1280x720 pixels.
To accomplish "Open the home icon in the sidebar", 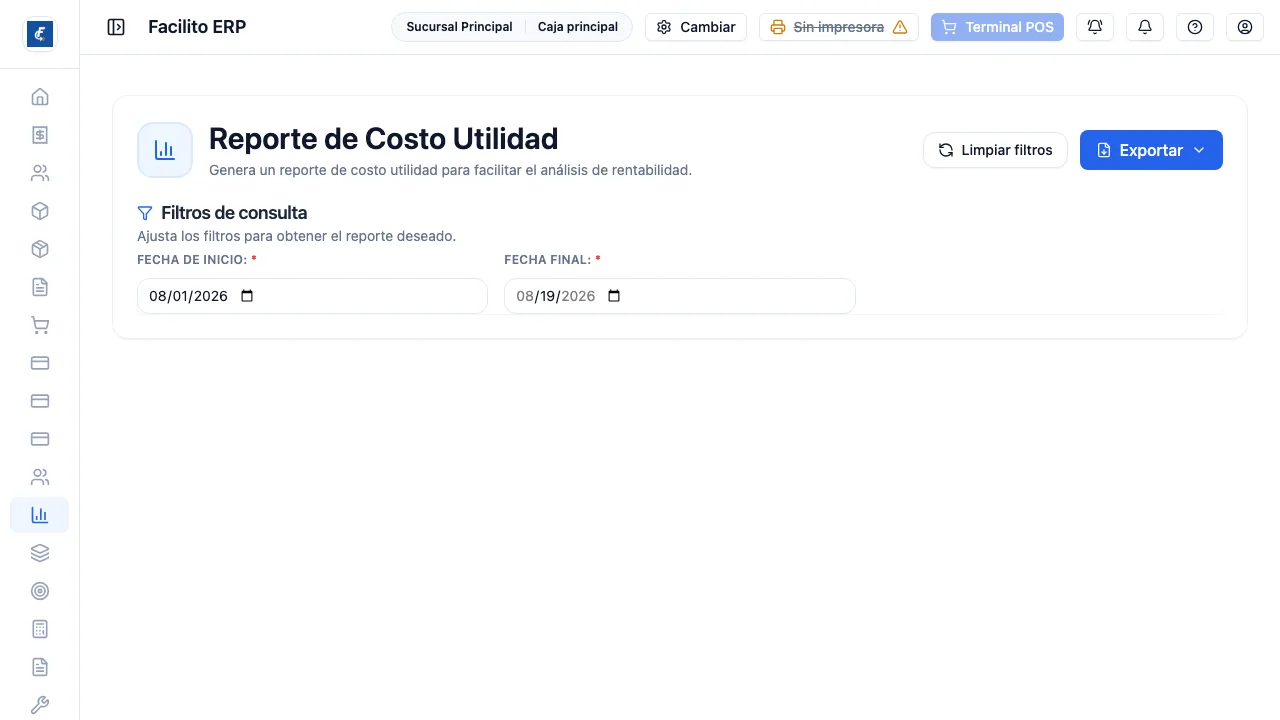I will click(x=40, y=97).
